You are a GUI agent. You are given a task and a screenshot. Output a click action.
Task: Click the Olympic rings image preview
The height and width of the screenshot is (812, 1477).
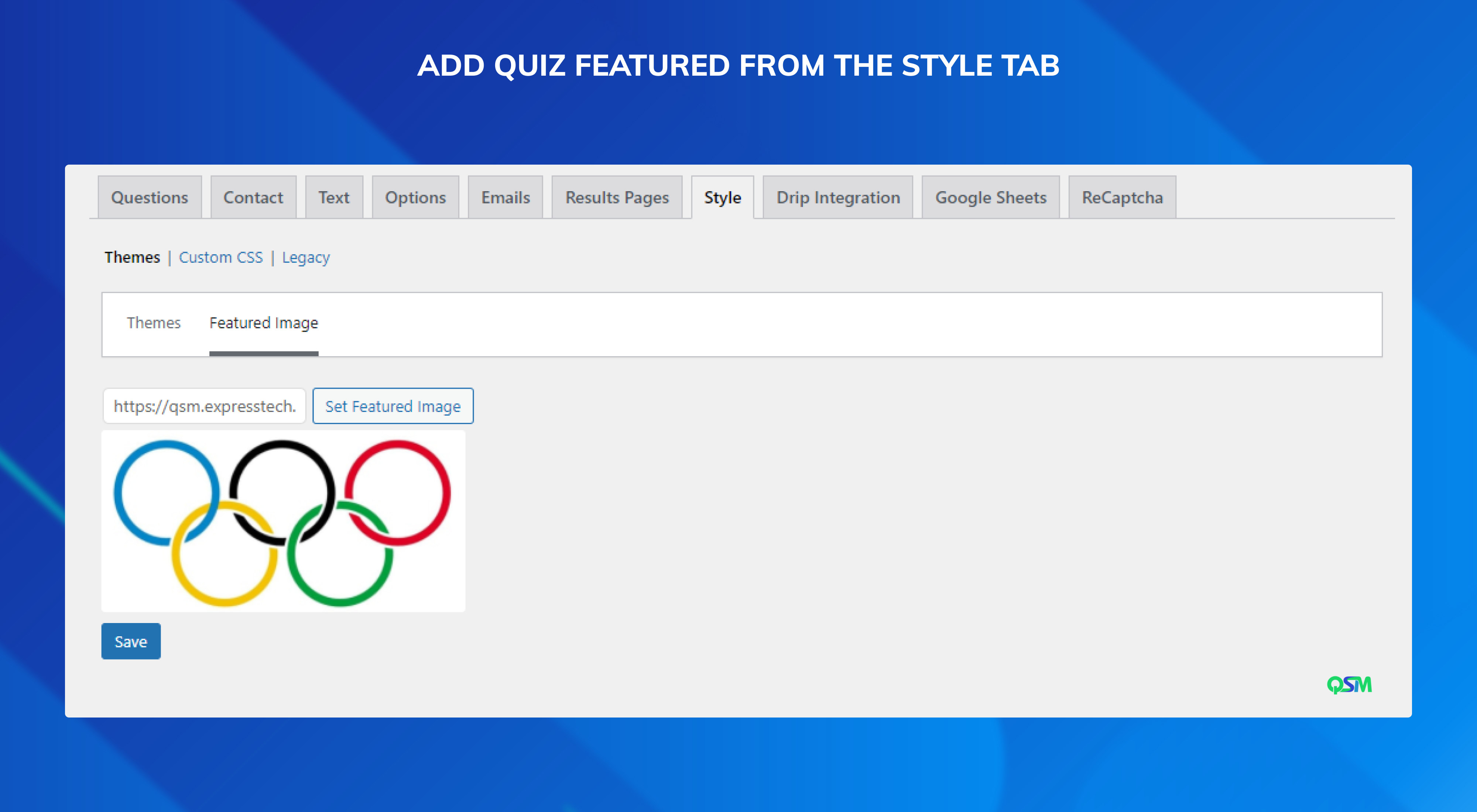coord(283,521)
